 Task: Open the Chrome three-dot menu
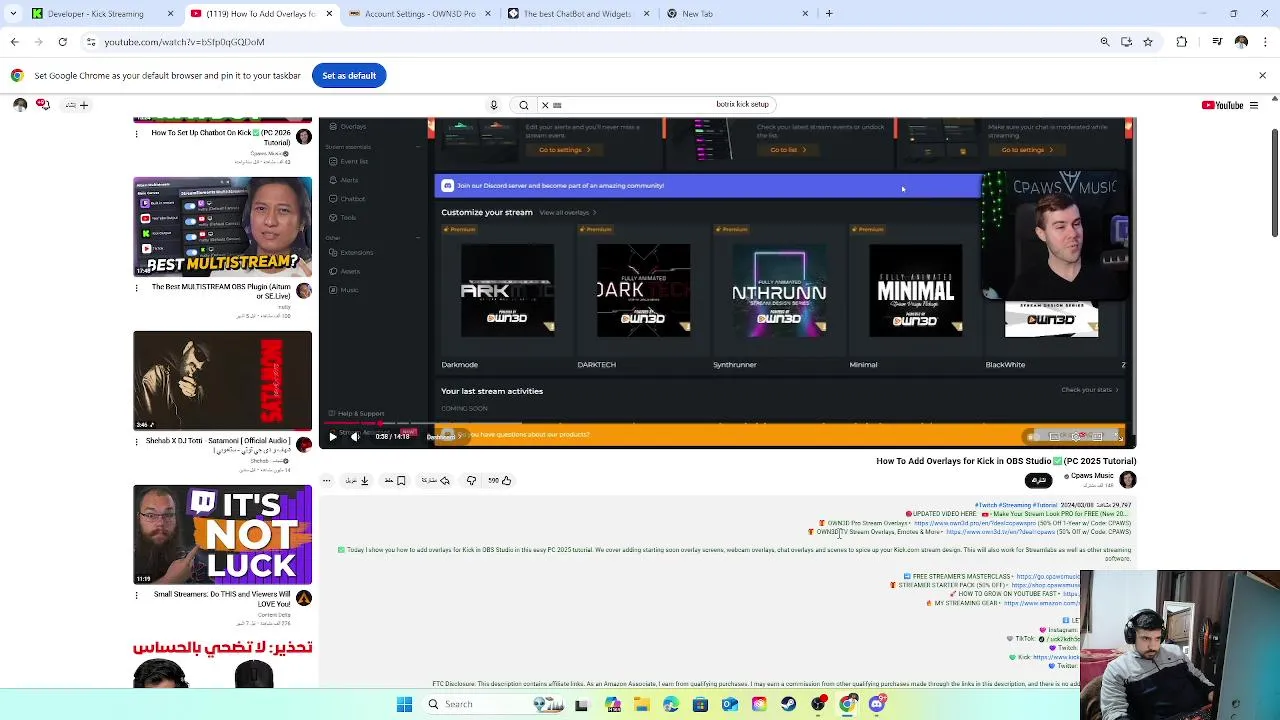[x=1264, y=42]
